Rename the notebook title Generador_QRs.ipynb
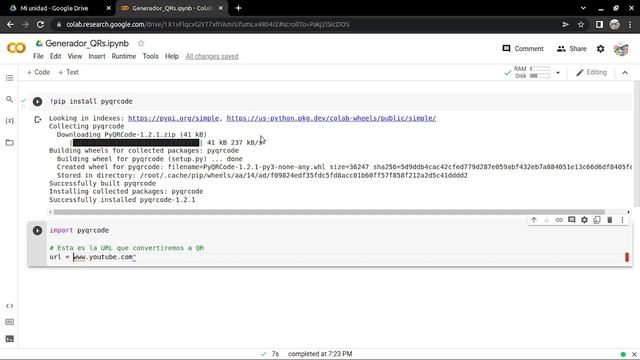The height and width of the screenshot is (360, 640). 87,43
